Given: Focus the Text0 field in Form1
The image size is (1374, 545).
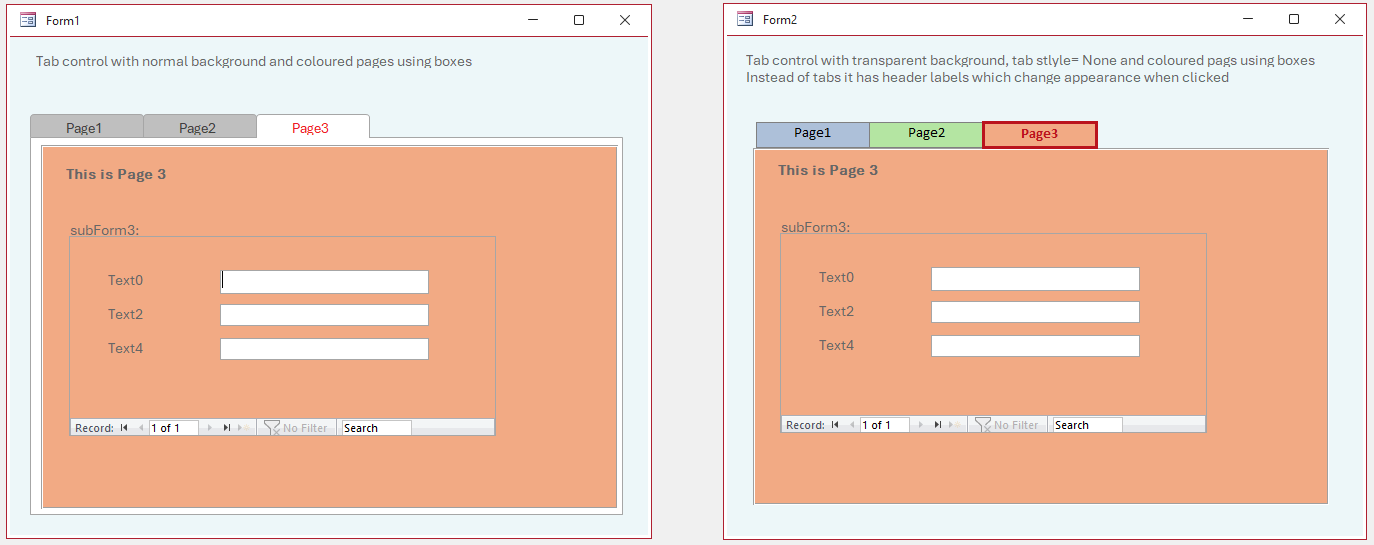Looking at the screenshot, I should 324,282.
